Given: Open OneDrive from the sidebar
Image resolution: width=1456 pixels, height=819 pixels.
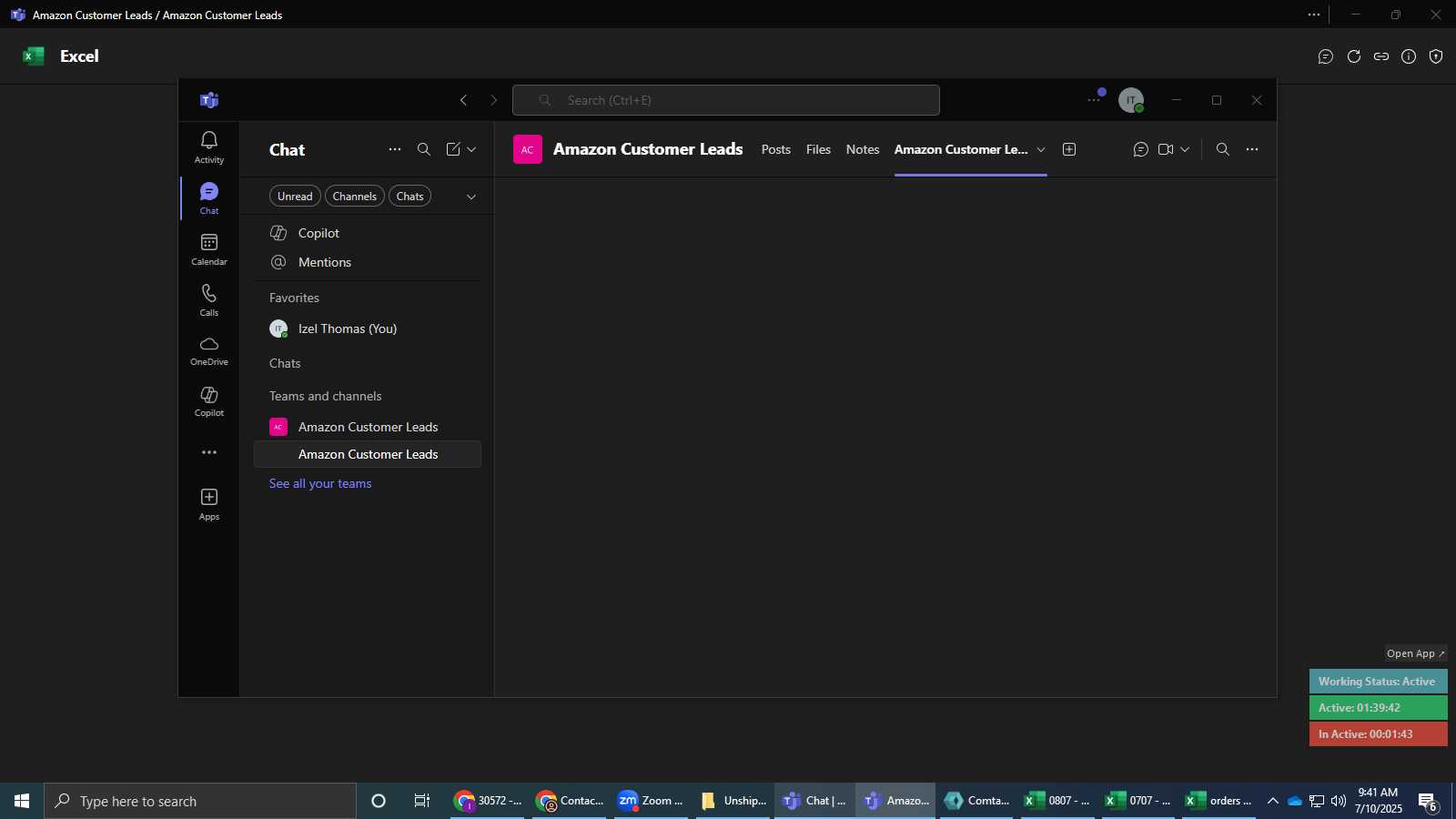Looking at the screenshot, I should click(x=209, y=350).
